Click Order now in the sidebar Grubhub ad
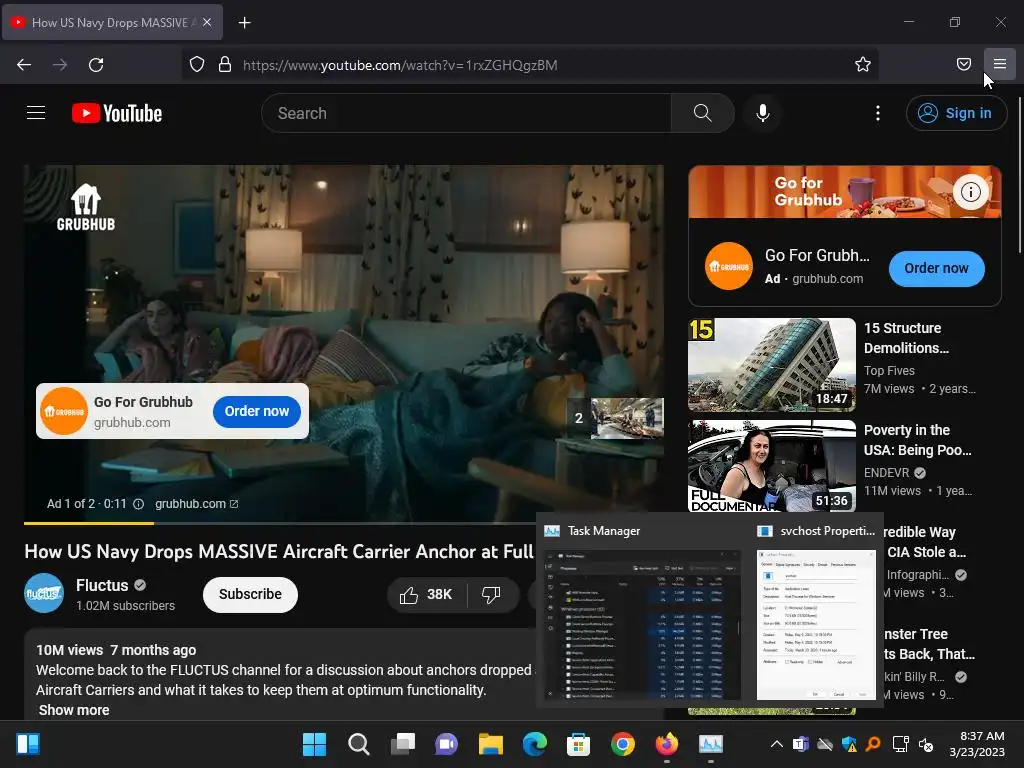Viewport: 1024px width, 768px height. point(936,268)
